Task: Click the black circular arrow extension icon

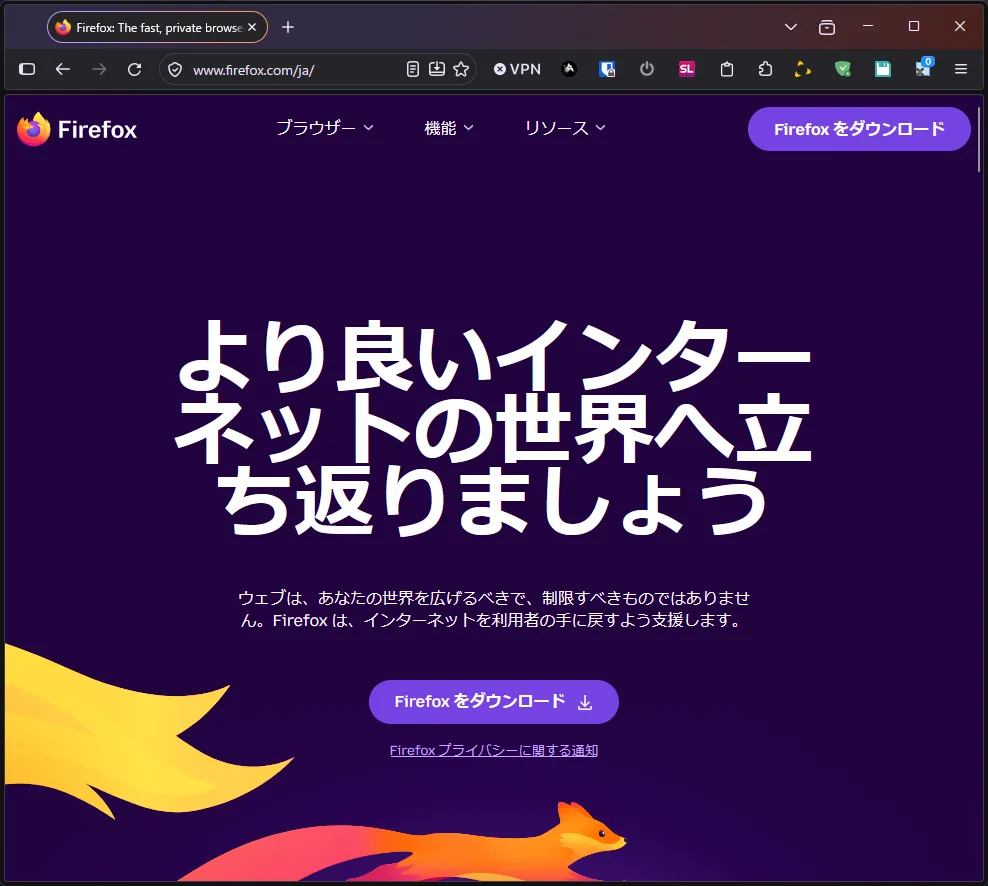Action: (x=569, y=69)
